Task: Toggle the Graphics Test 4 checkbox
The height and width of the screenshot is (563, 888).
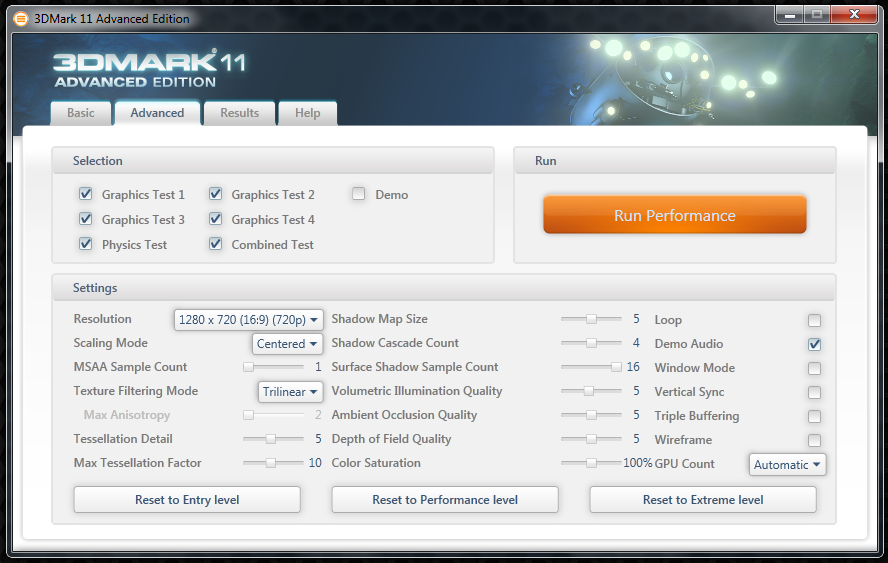Action: pyautogui.click(x=215, y=219)
